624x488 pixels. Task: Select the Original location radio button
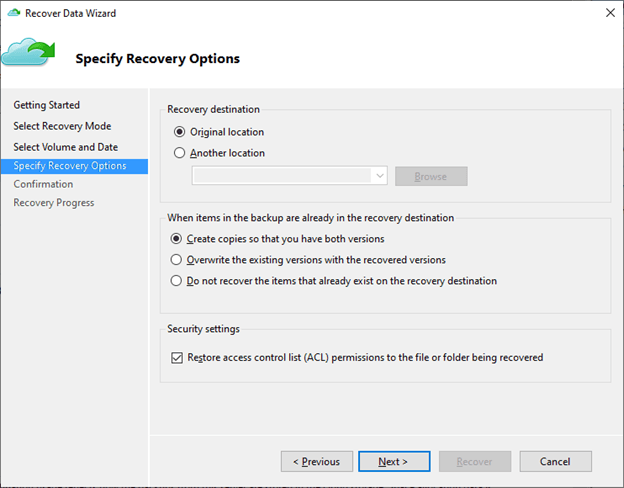click(x=180, y=131)
